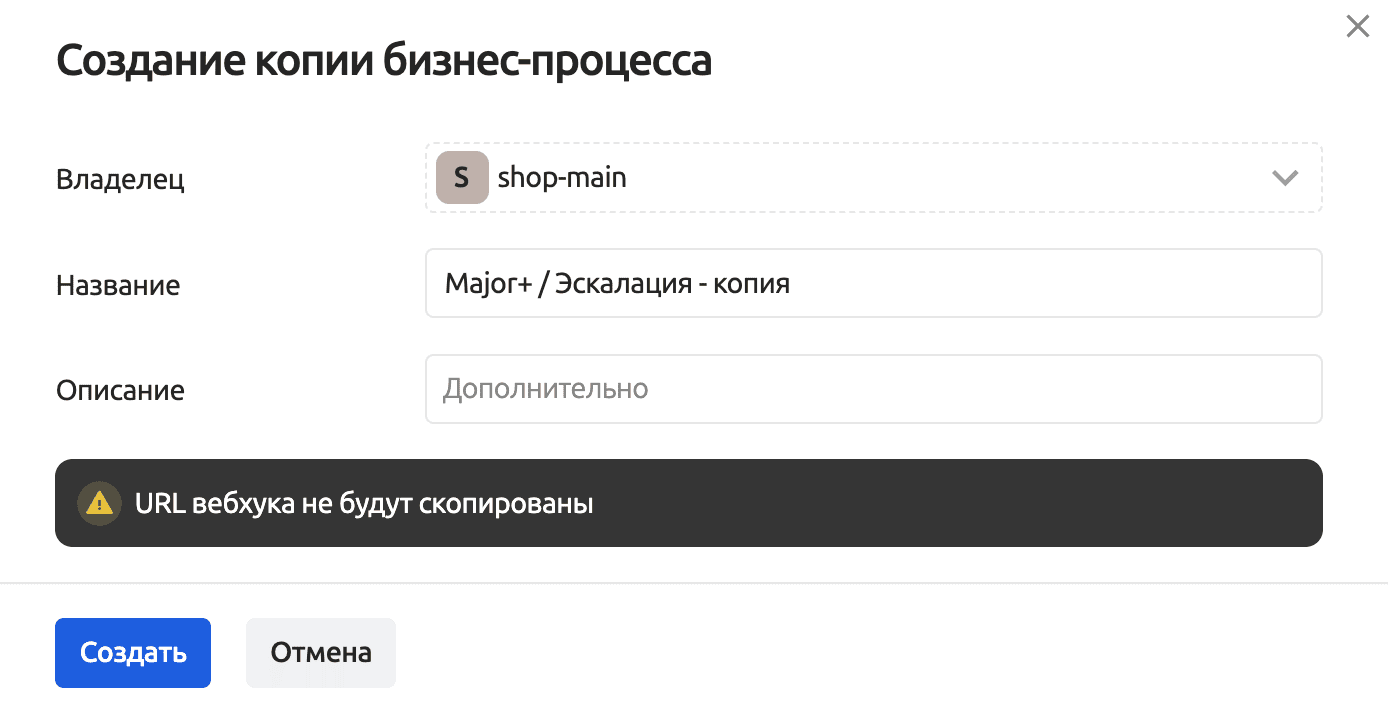Click the Название label
This screenshot has width=1388, height=718.
(118, 285)
